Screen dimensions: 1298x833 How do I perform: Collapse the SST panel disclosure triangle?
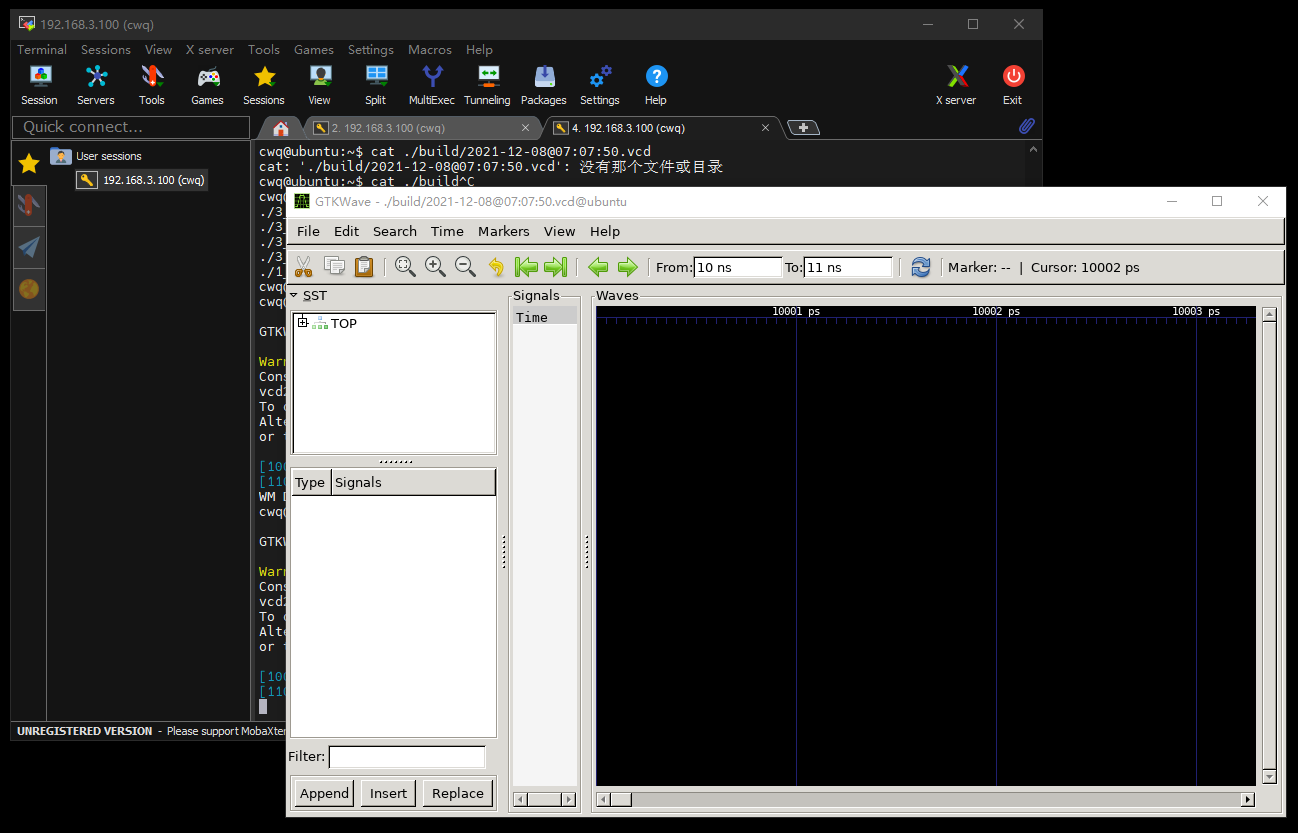click(294, 295)
